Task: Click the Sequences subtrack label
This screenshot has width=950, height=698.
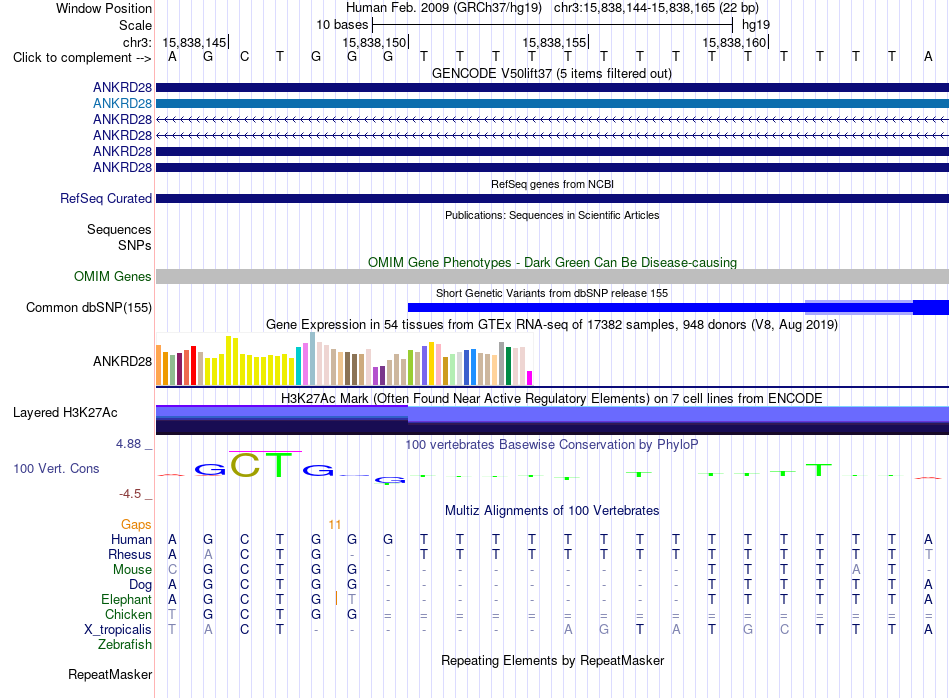Action: (119, 229)
